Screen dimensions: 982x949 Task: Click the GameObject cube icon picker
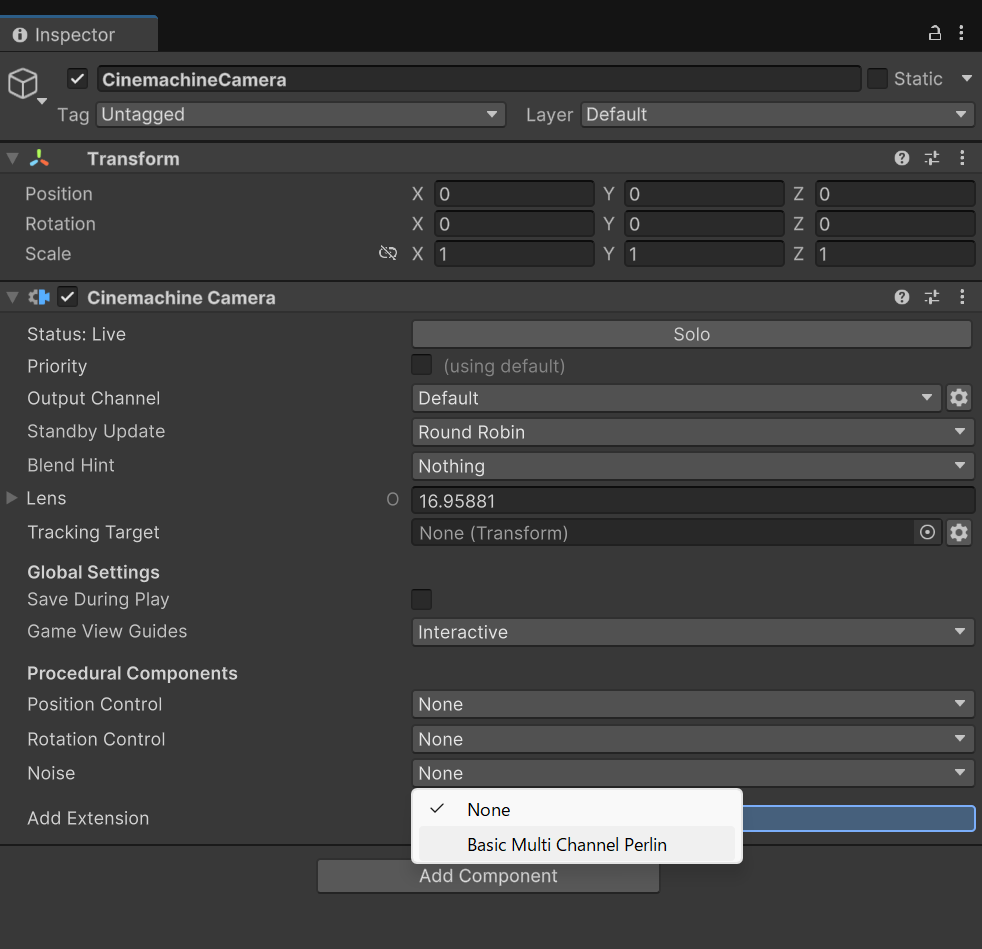[26, 85]
